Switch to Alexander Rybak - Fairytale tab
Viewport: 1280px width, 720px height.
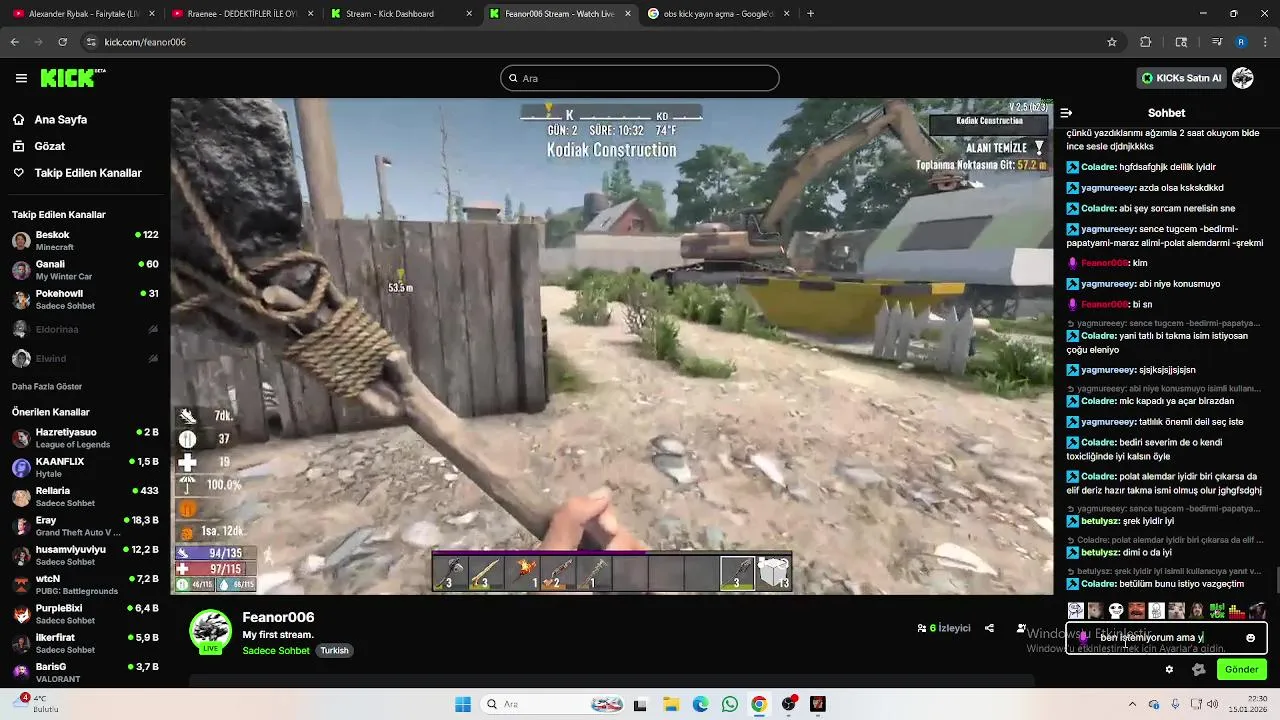point(81,14)
